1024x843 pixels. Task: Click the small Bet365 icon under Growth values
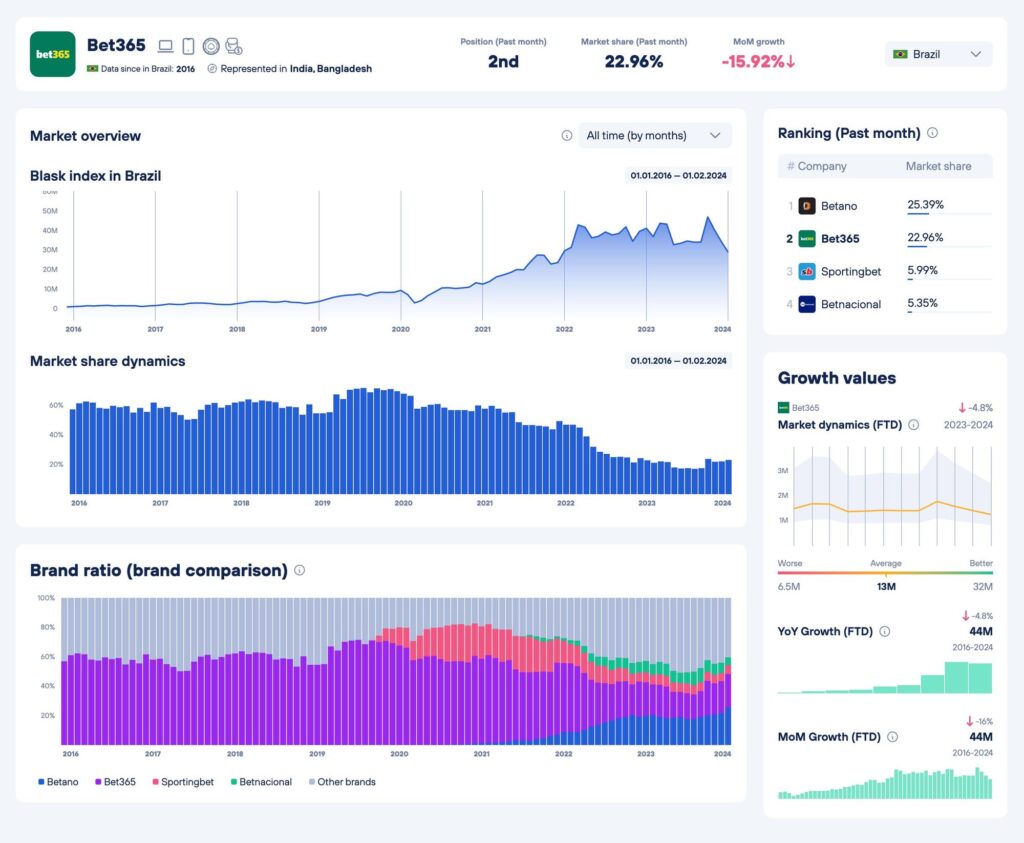pos(783,407)
